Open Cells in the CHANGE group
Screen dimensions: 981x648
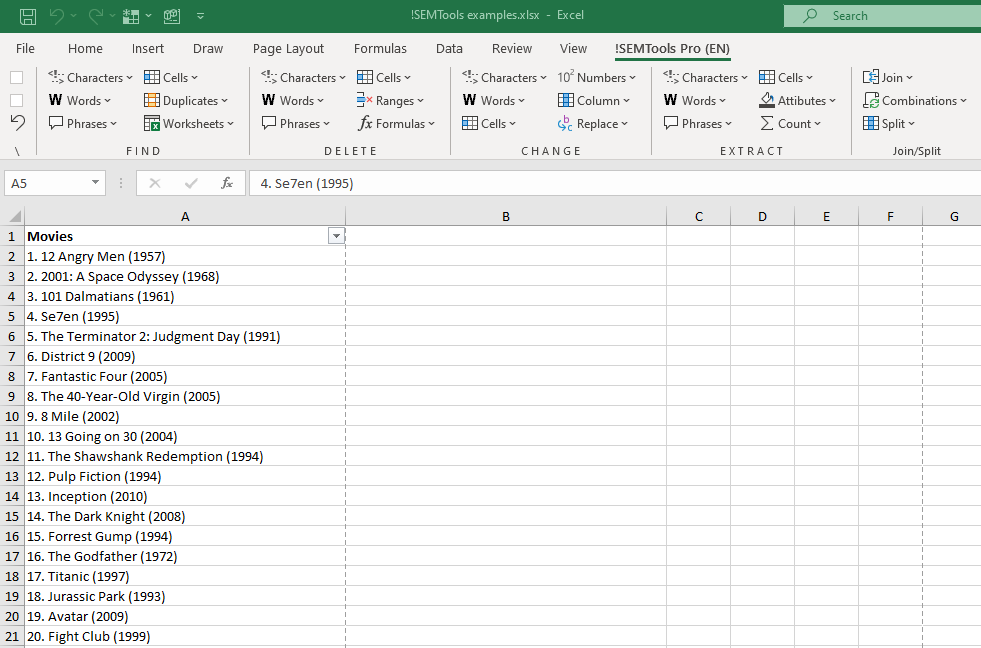[489, 124]
